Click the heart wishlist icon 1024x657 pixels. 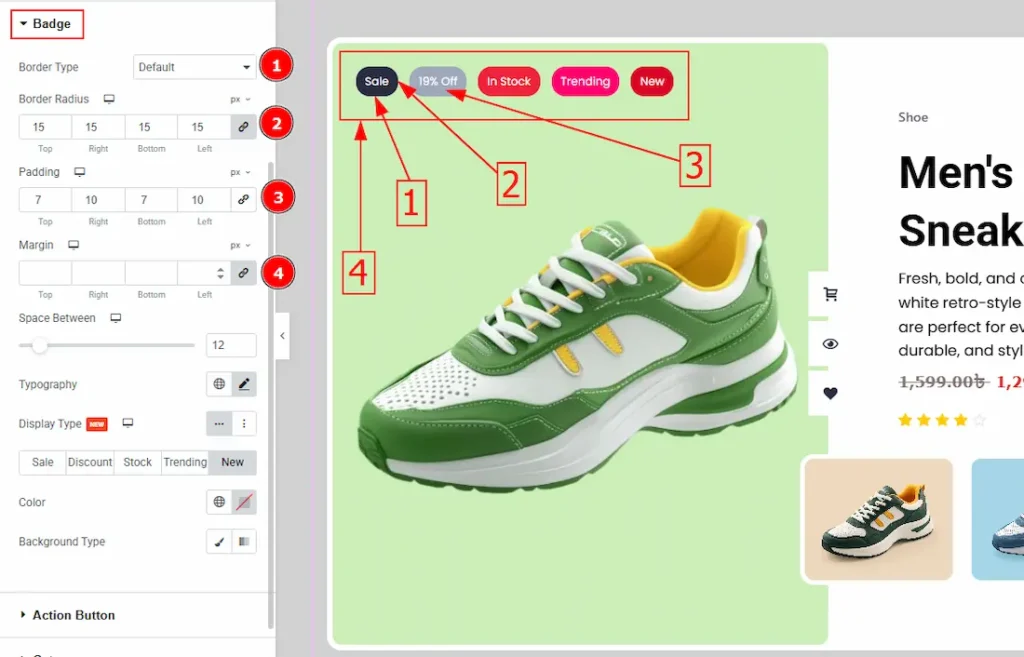pos(830,393)
